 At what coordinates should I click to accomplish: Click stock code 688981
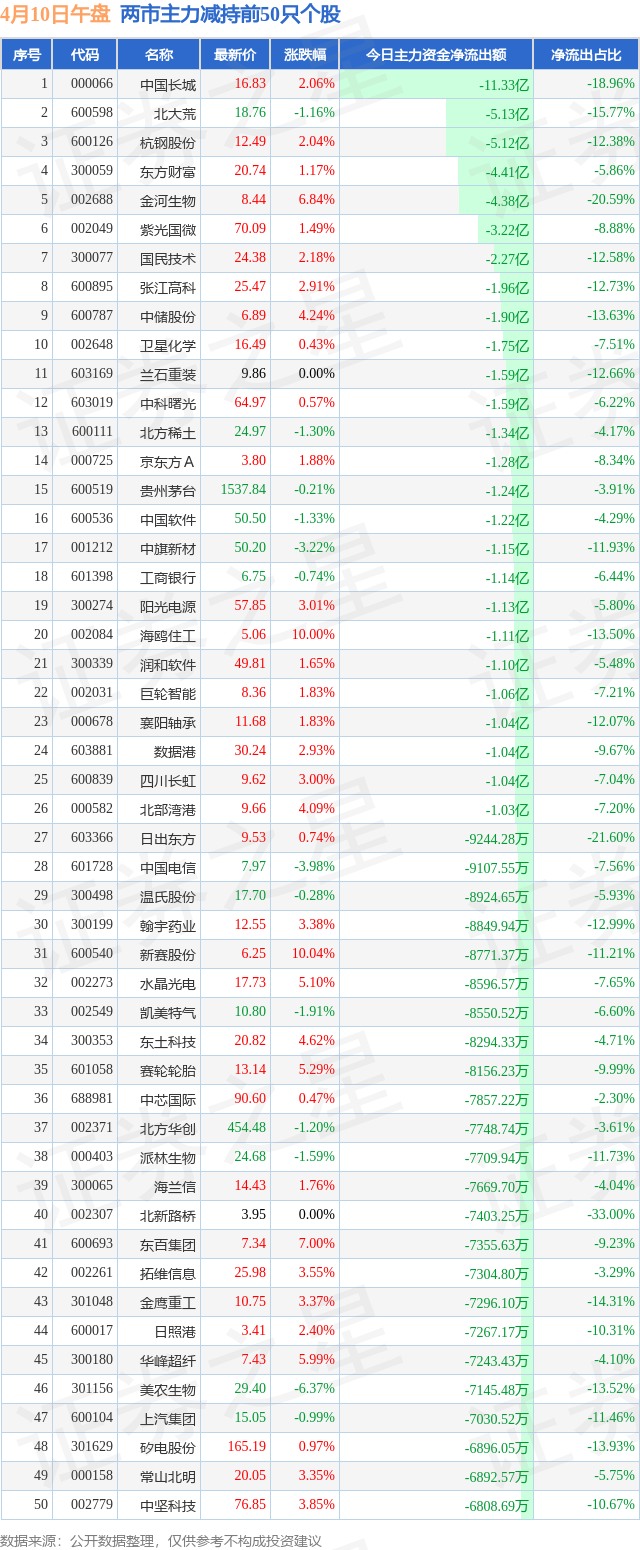point(91,1099)
